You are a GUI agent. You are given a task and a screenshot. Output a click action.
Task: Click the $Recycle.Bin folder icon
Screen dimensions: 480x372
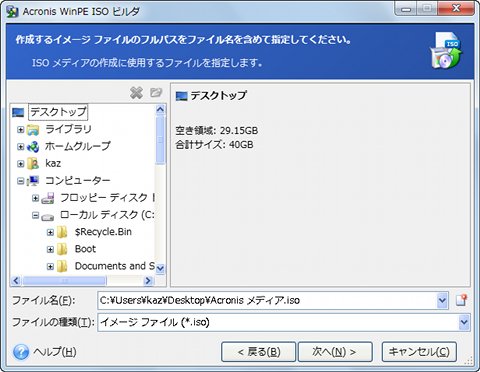[x=62, y=232]
